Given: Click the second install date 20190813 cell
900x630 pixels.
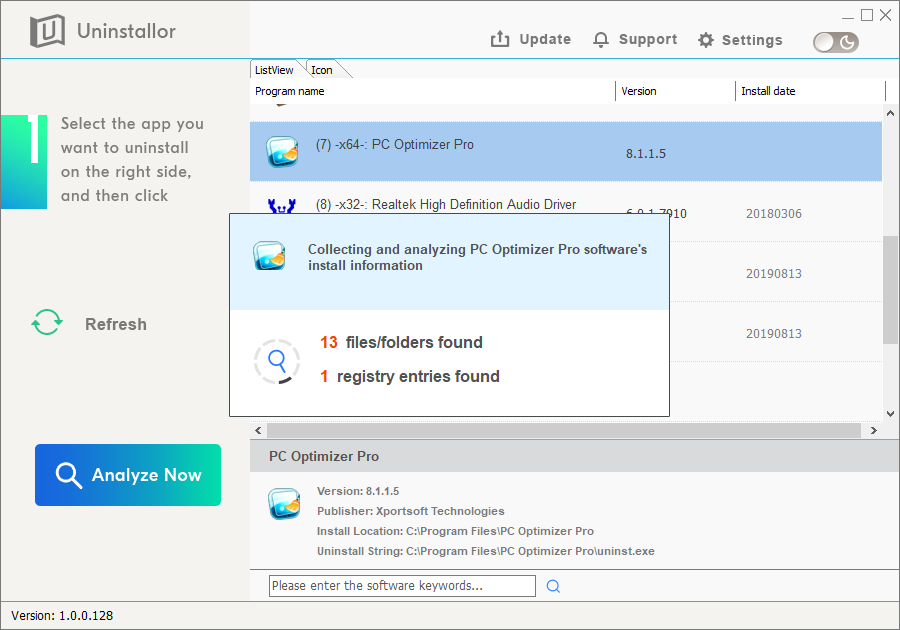Looking at the screenshot, I should [774, 334].
